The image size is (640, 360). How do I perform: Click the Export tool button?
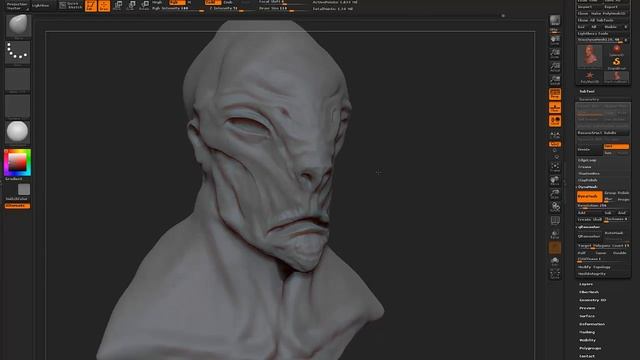(x=616, y=7)
